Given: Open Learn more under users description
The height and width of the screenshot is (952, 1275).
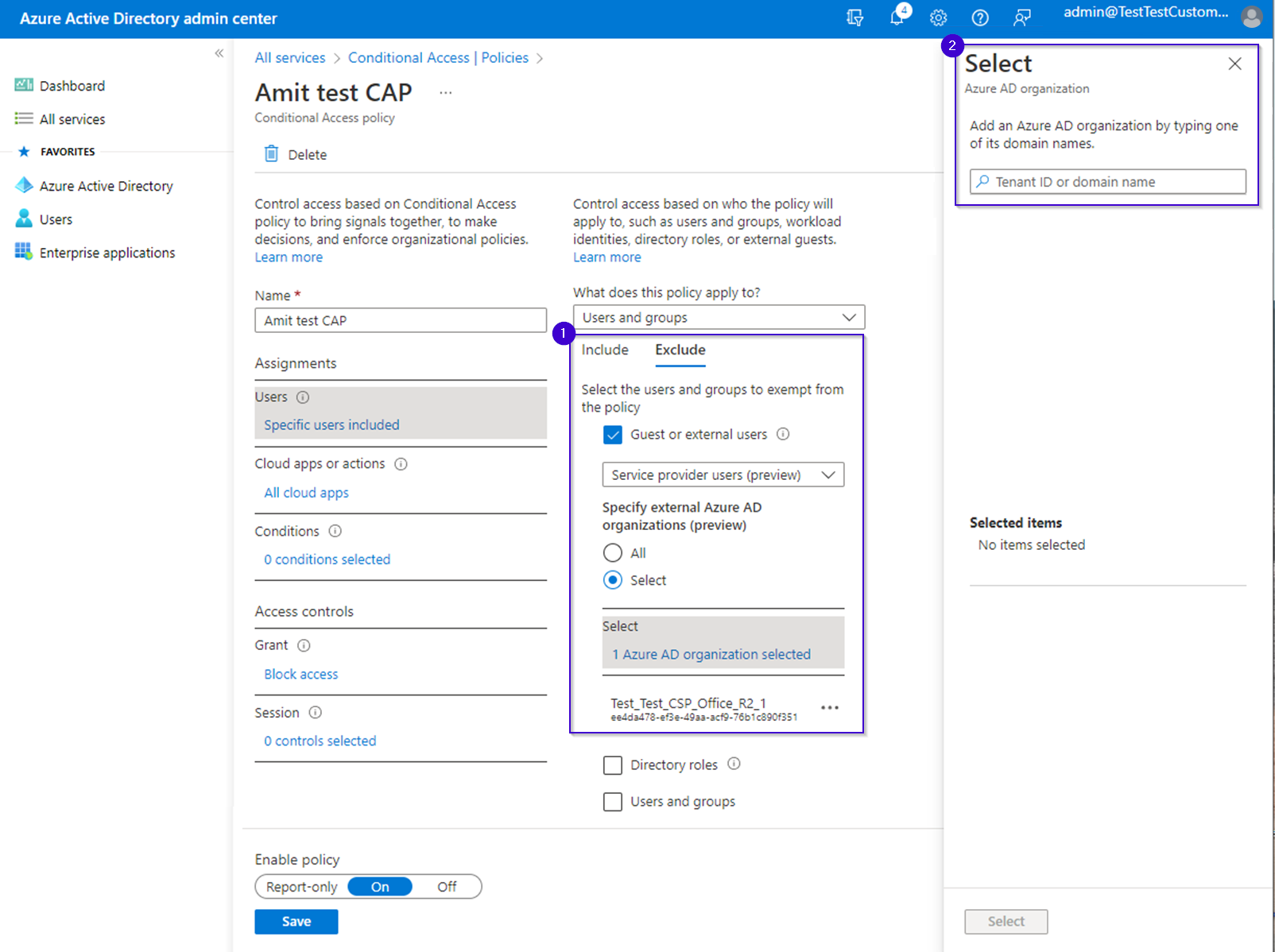Looking at the screenshot, I should (607, 257).
